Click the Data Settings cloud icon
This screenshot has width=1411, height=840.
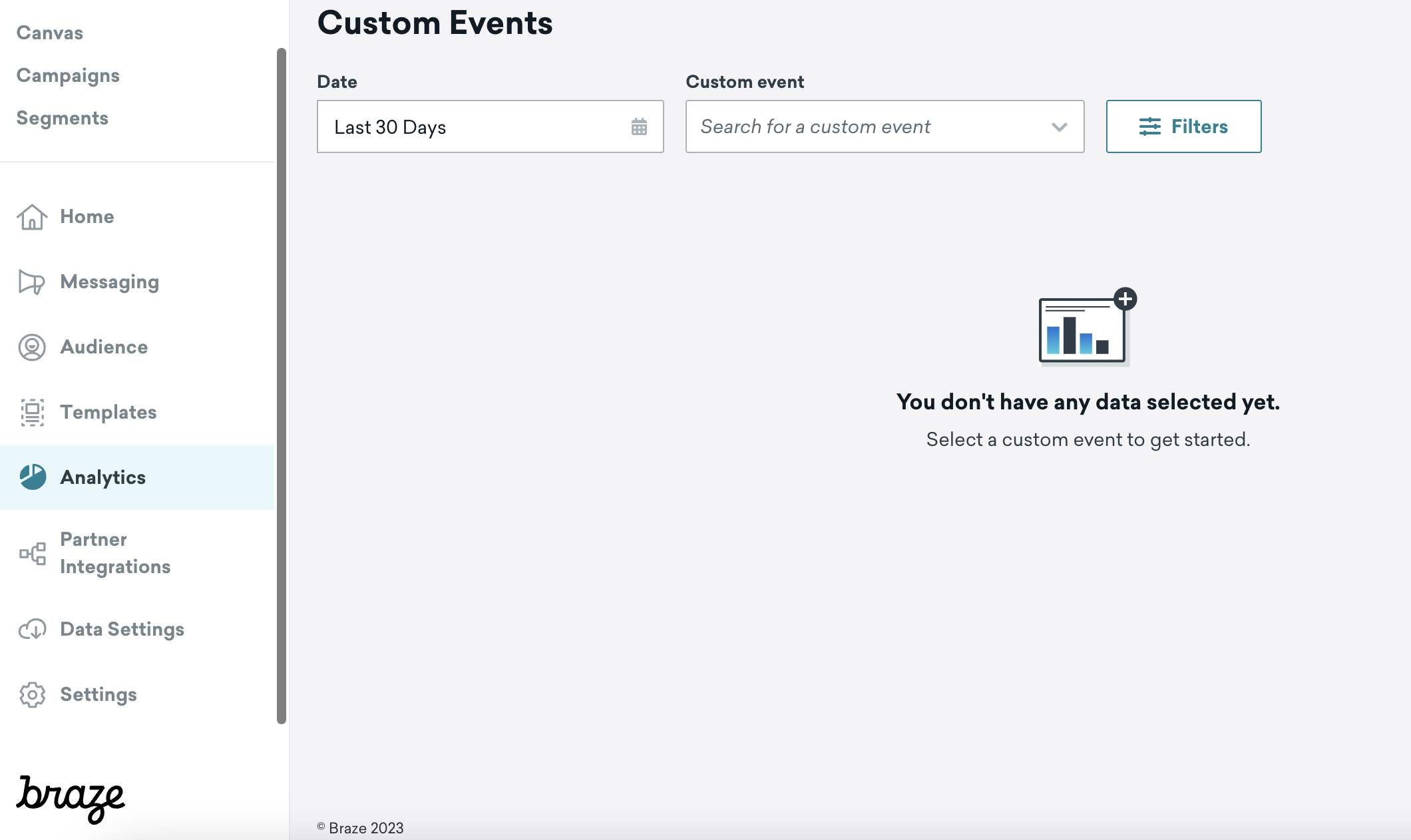point(32,629)
